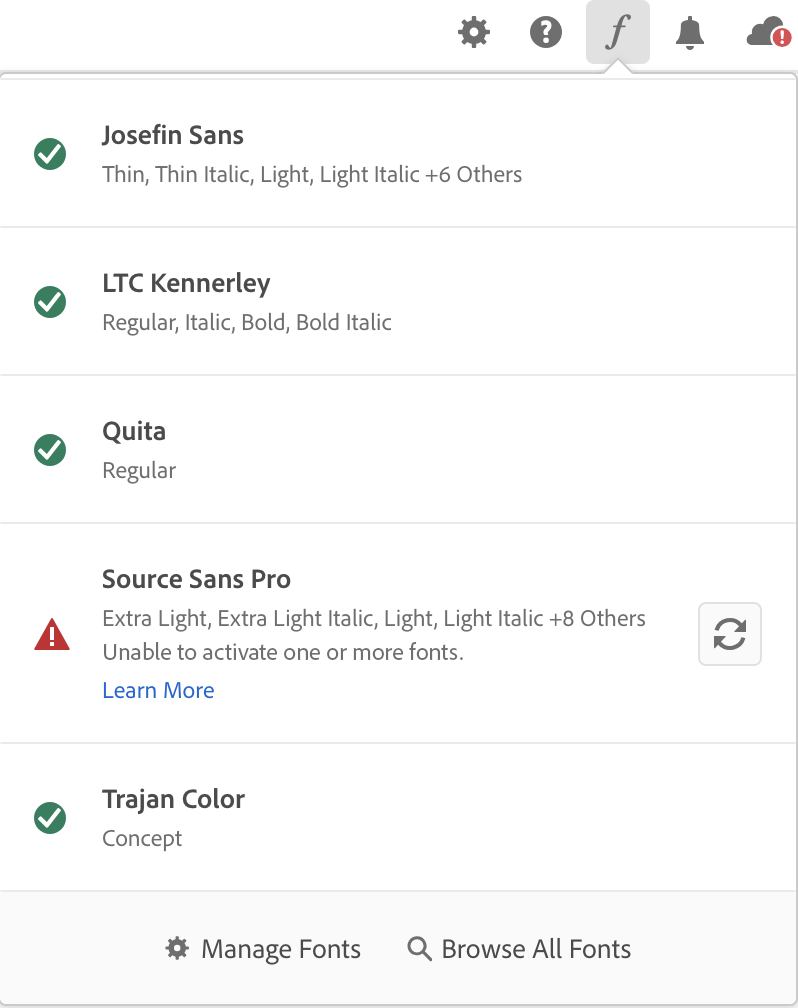798x1008 pixels.
Task: Retry activating Source Sans Pro fonts
Action: 730,634
